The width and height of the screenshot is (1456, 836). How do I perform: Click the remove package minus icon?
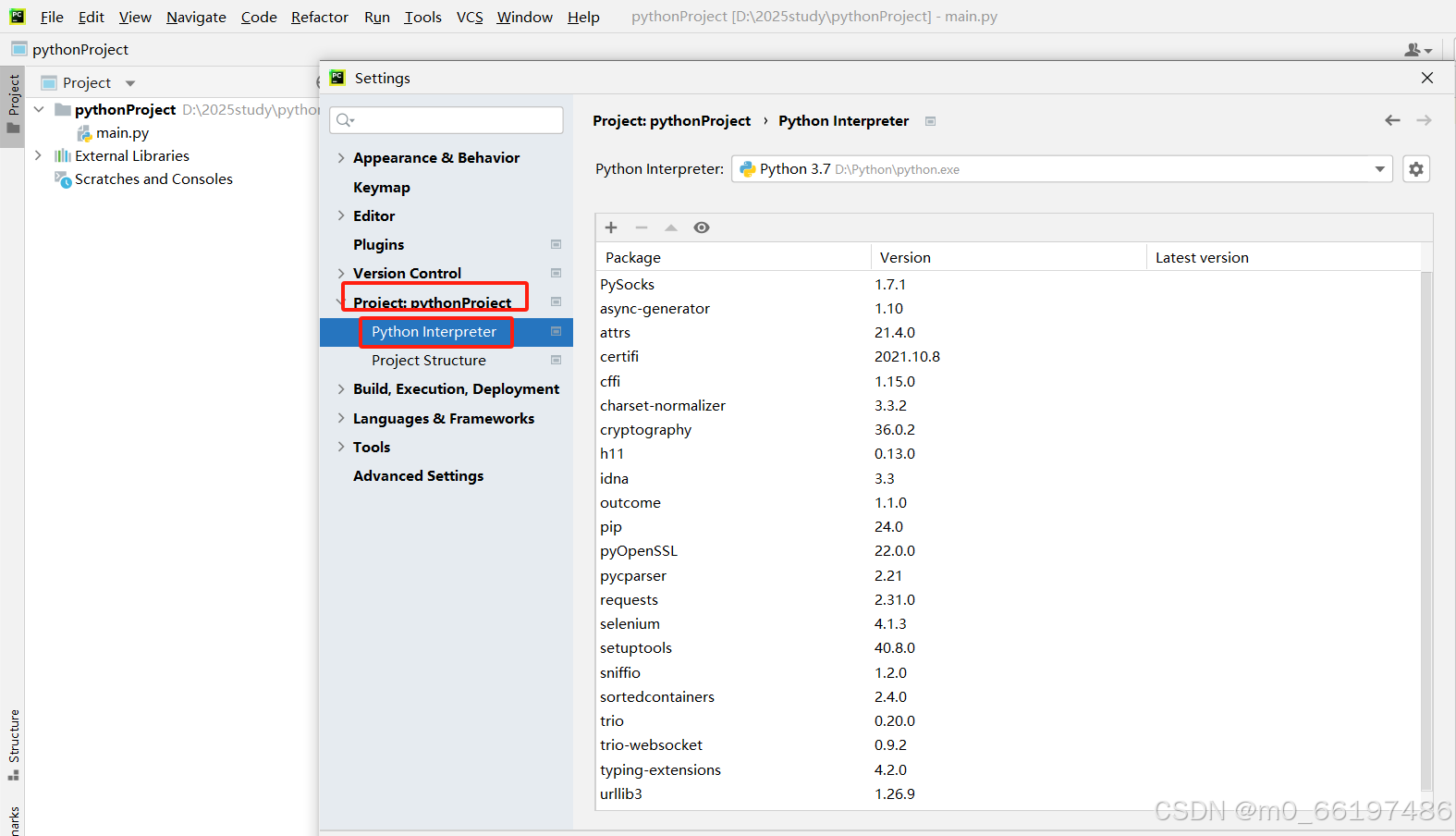pyautogui.click(x=642, y=227)
